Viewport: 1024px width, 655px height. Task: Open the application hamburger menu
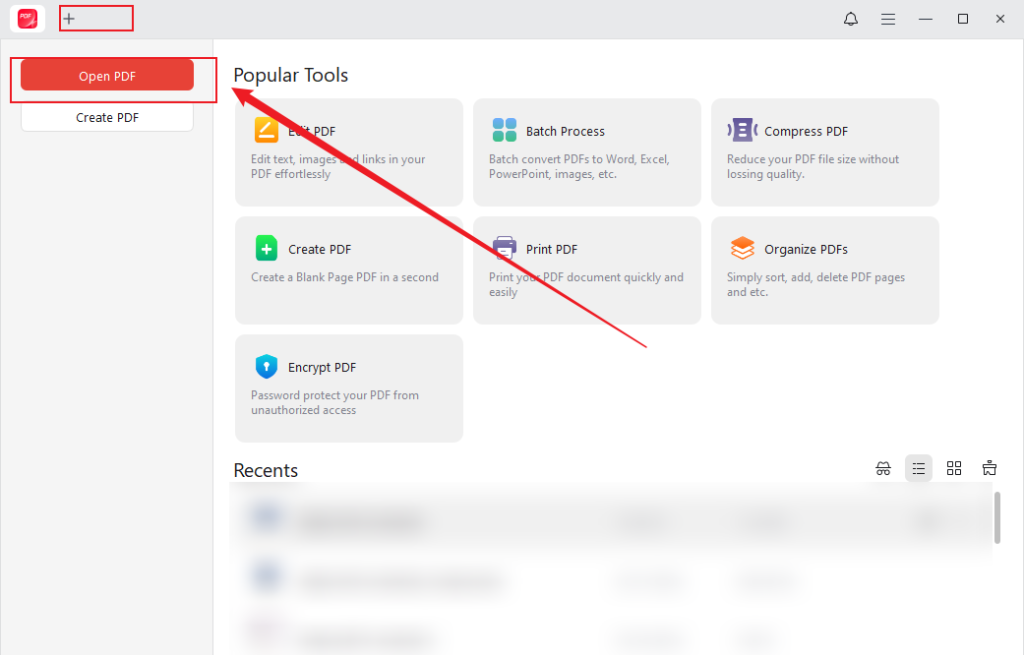[x=888, y=18]
